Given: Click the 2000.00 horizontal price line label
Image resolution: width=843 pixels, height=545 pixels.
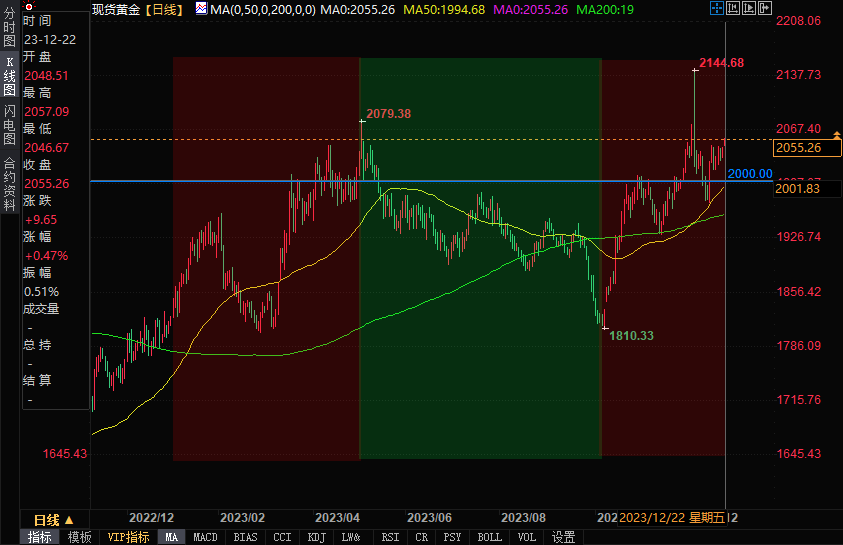Looking at the screenshot, I should [750, 174].
